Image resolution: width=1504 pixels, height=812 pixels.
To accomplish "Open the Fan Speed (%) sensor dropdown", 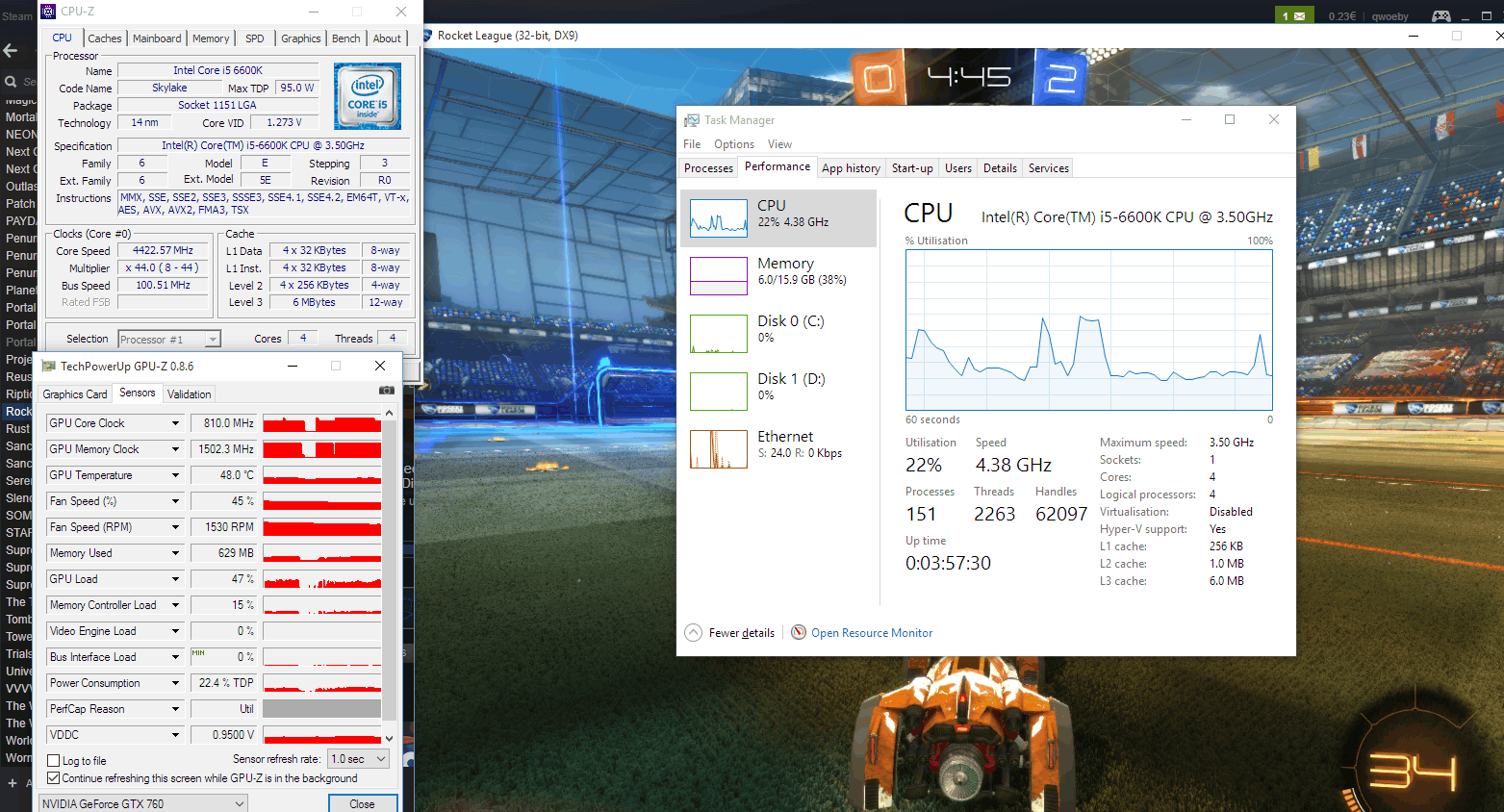I will pos(175,501).
